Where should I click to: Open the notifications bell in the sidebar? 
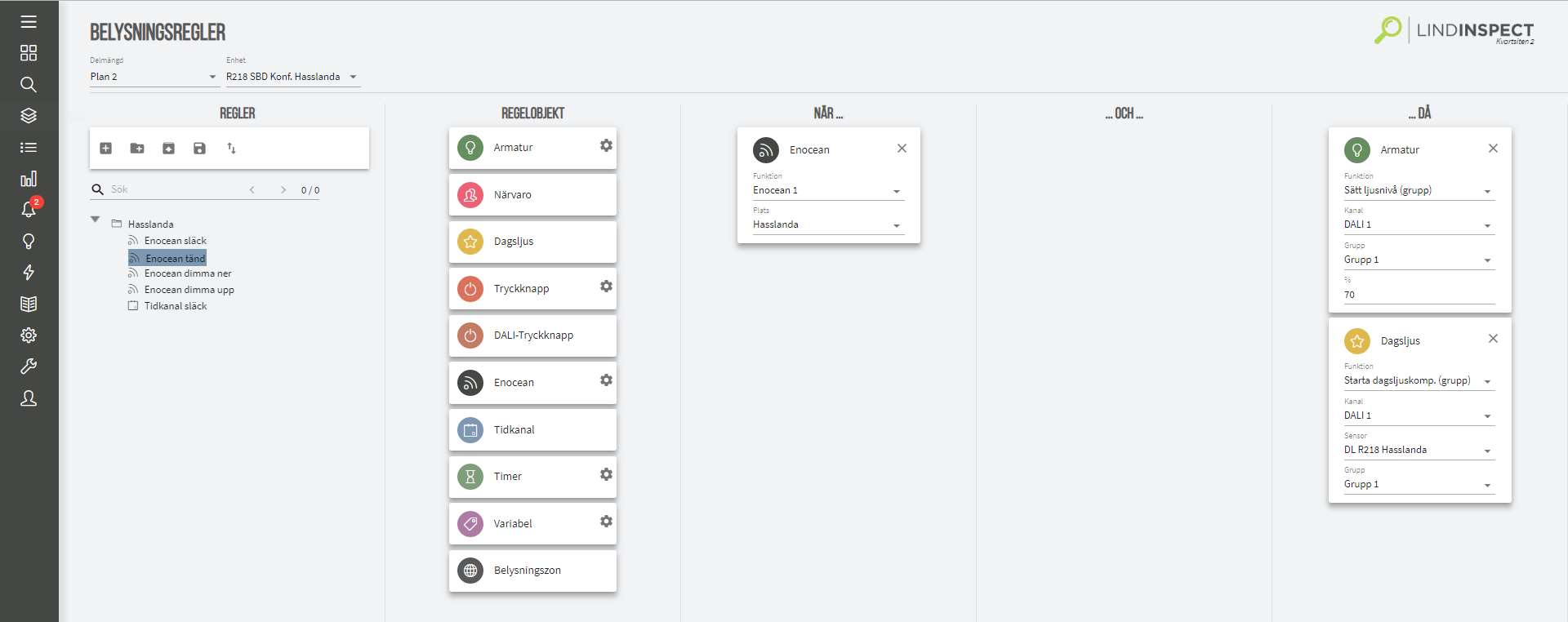29,209
